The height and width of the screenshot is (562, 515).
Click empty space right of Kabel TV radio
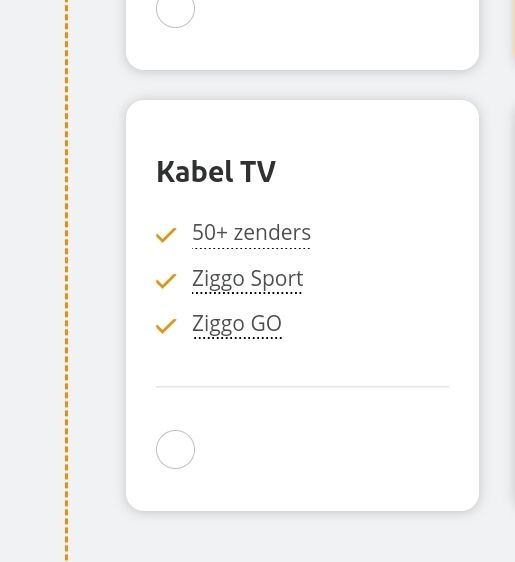click(323, 449)
